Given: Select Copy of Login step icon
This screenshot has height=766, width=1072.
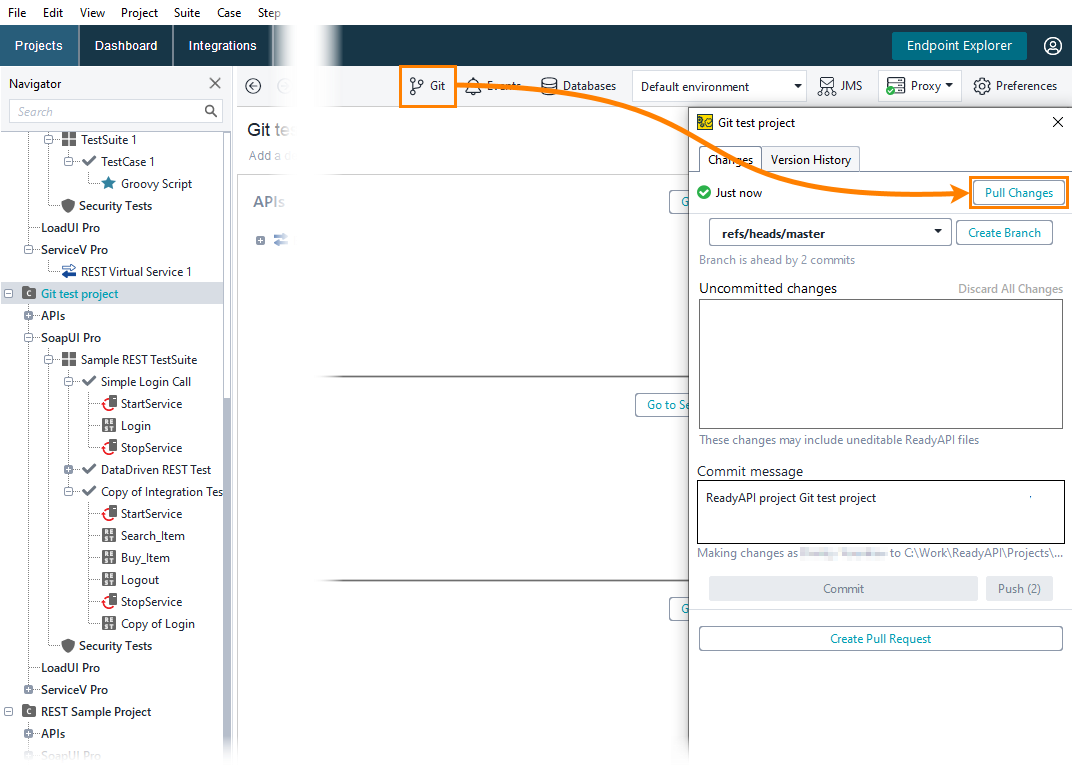Looking at the screenshot, I should pyautogui.click(x=109, y=623).
